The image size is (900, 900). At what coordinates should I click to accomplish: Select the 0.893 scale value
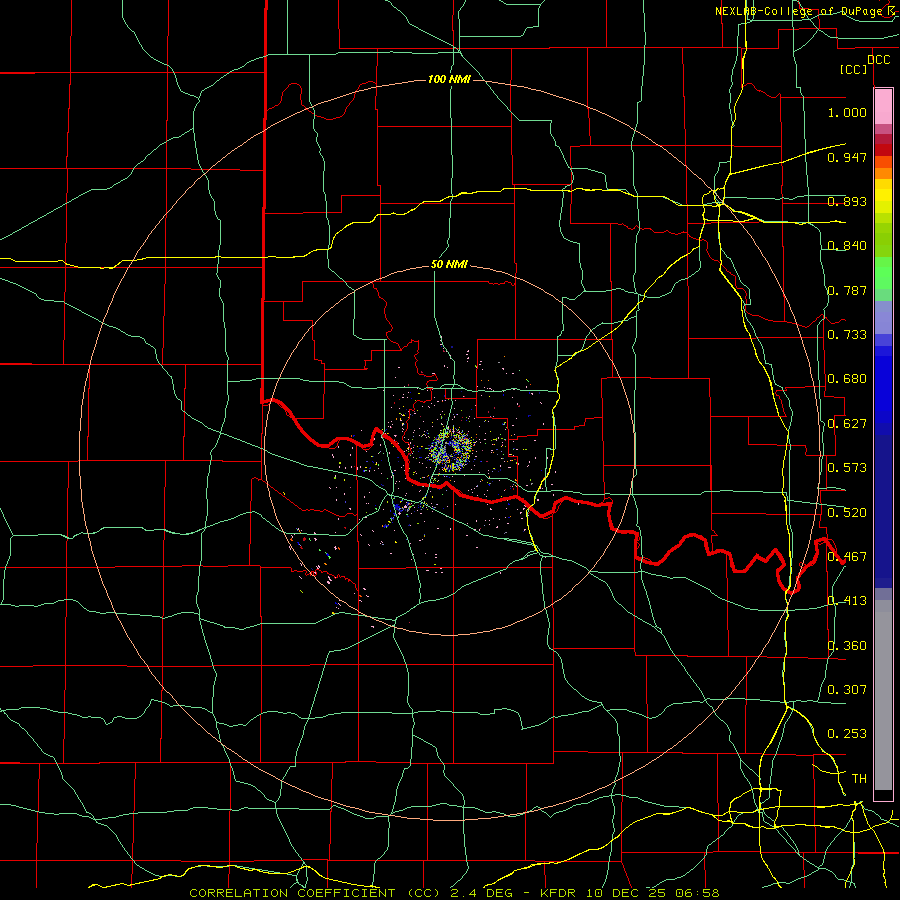[847, 201]
